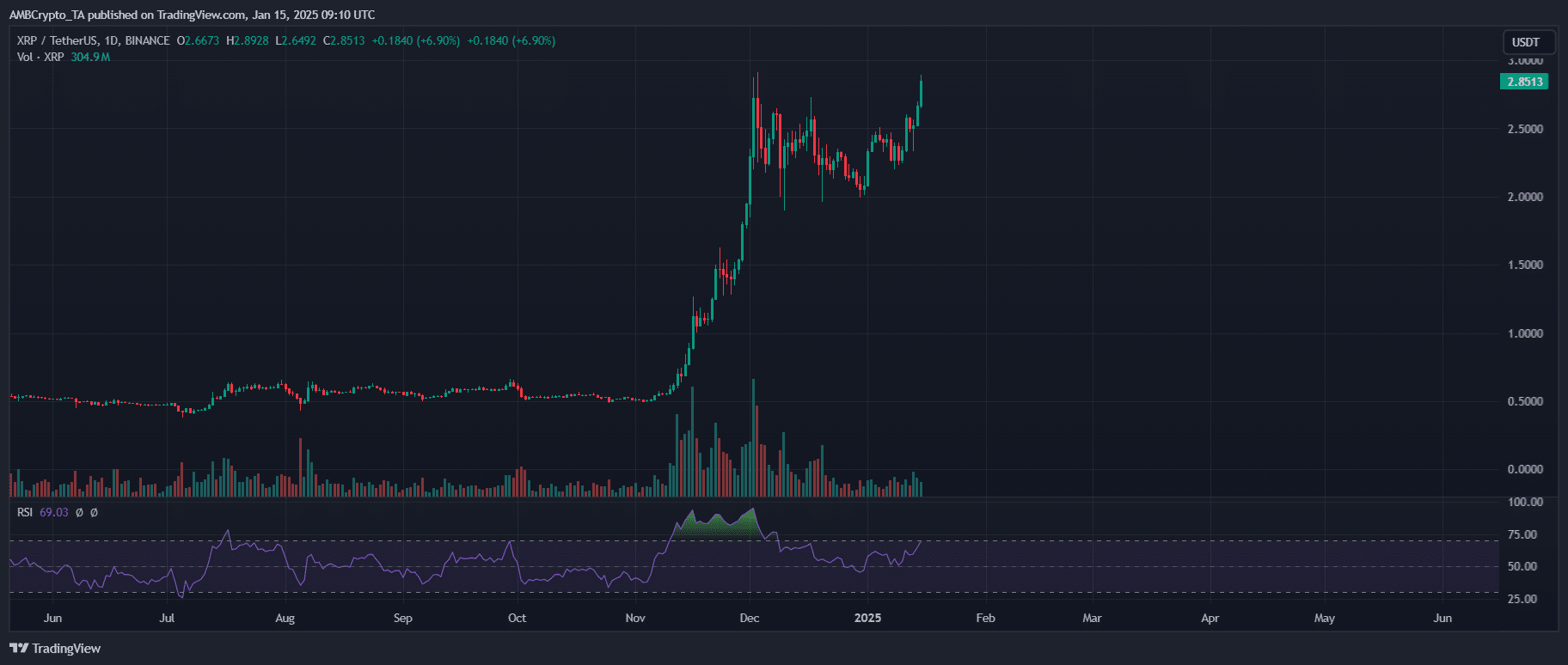Image resolution: width=1568 pixels, height=665 pixels.
Task: Click the latest green candlestick near 2.85
Action: coord(921,93)
